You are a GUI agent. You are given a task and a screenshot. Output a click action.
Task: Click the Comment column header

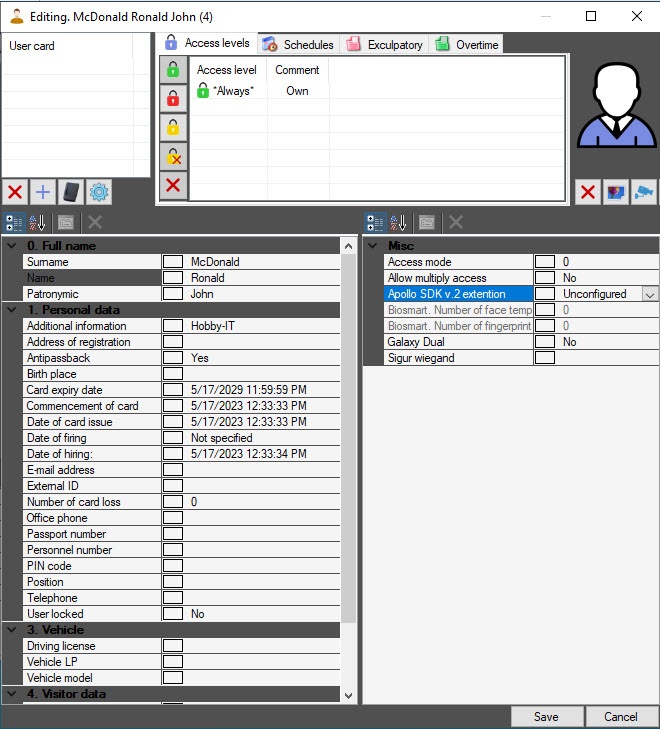(x=297, y=70)
